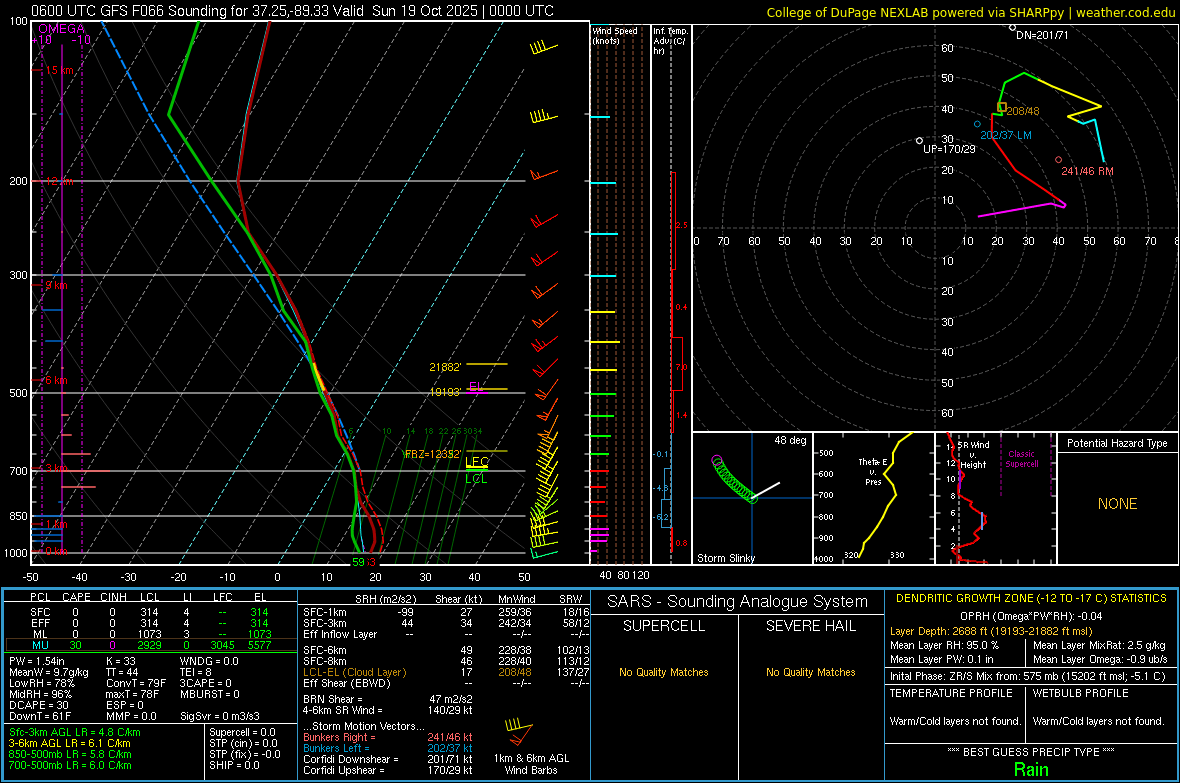The image size is (1180, 783).
Task: Click the SEVERE HAIL analogue column header
Action: (810, 626)
